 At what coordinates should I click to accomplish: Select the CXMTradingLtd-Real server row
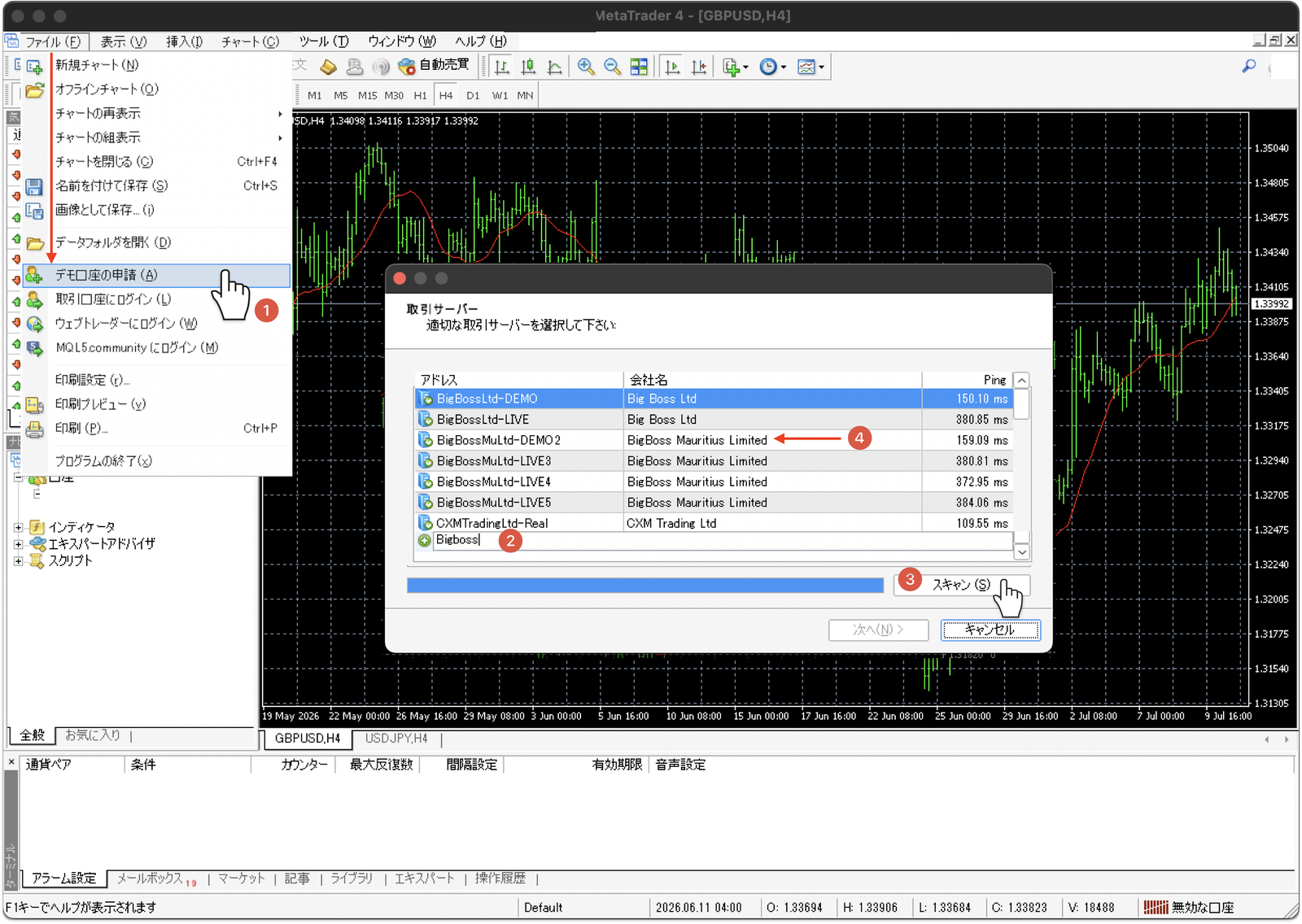pos(713,523)
